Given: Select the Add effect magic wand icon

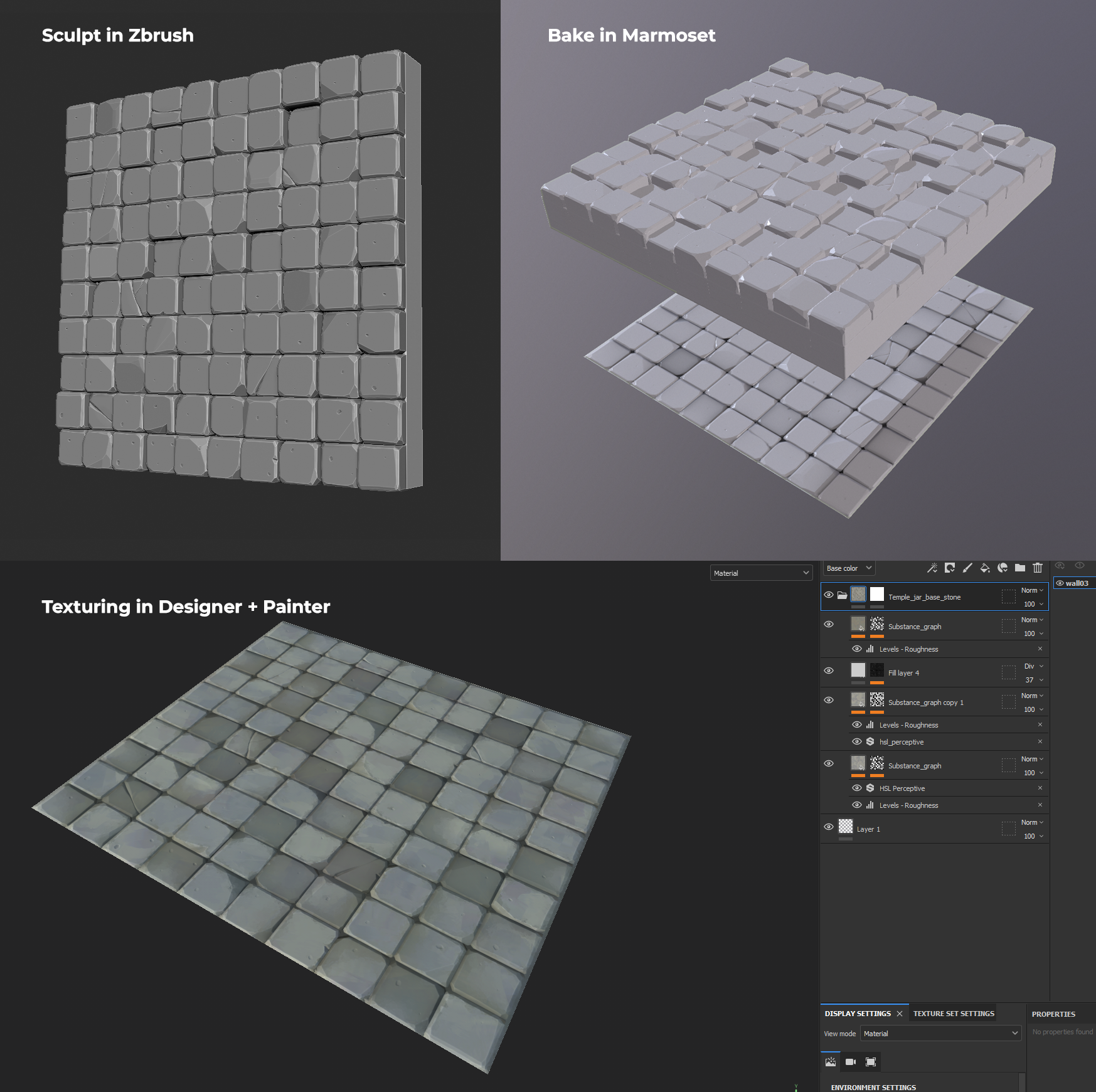Looking at the screenshot, I should 933,568.
